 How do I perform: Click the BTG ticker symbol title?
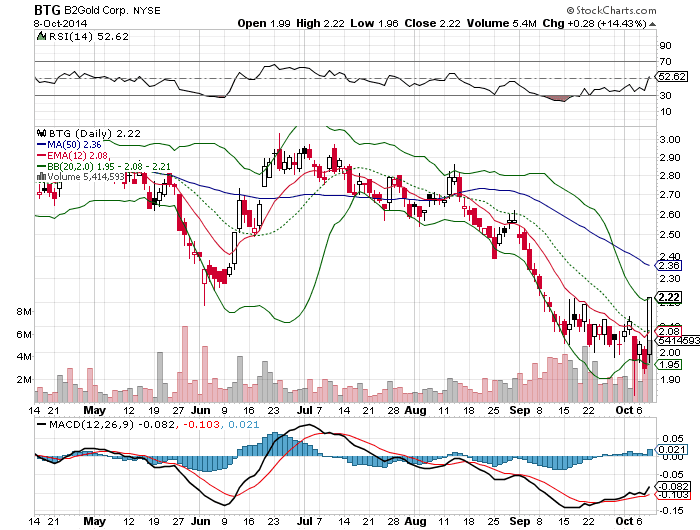pos(48,10)
